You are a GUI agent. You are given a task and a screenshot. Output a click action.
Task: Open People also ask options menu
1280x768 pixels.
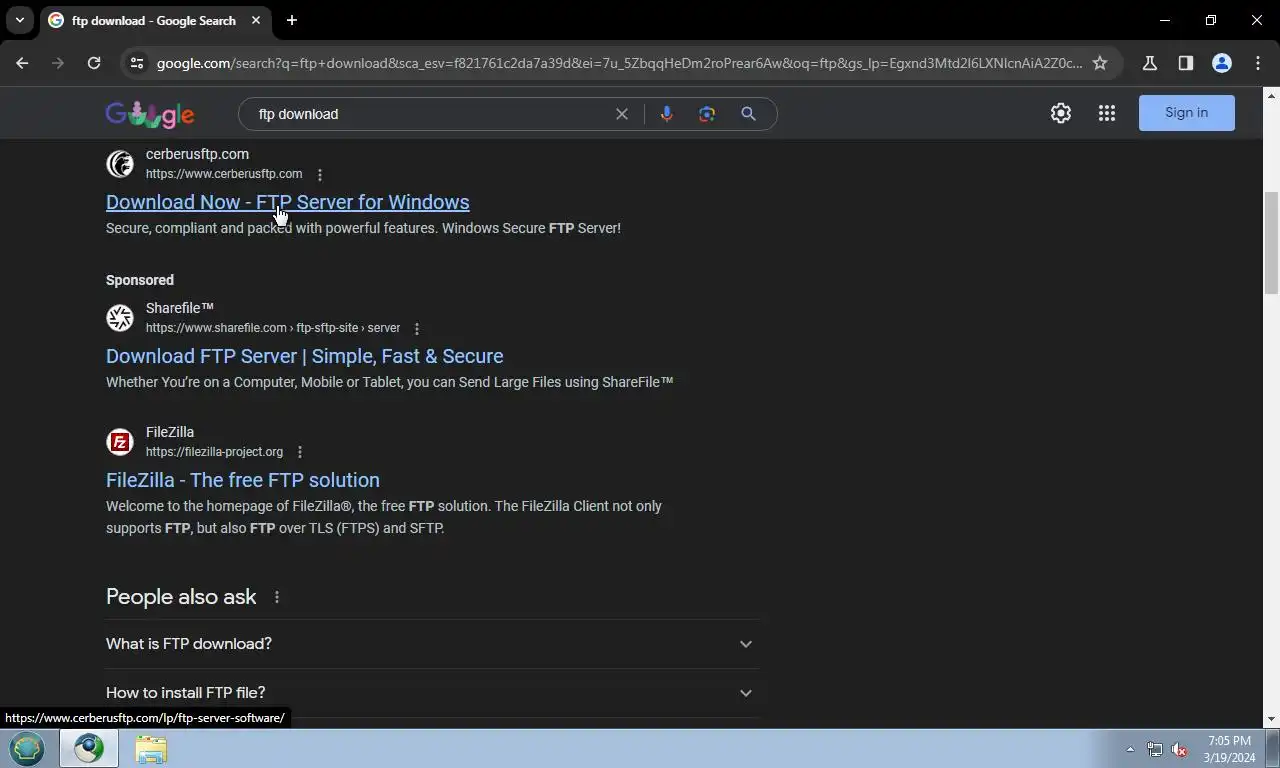click(277, 597)
